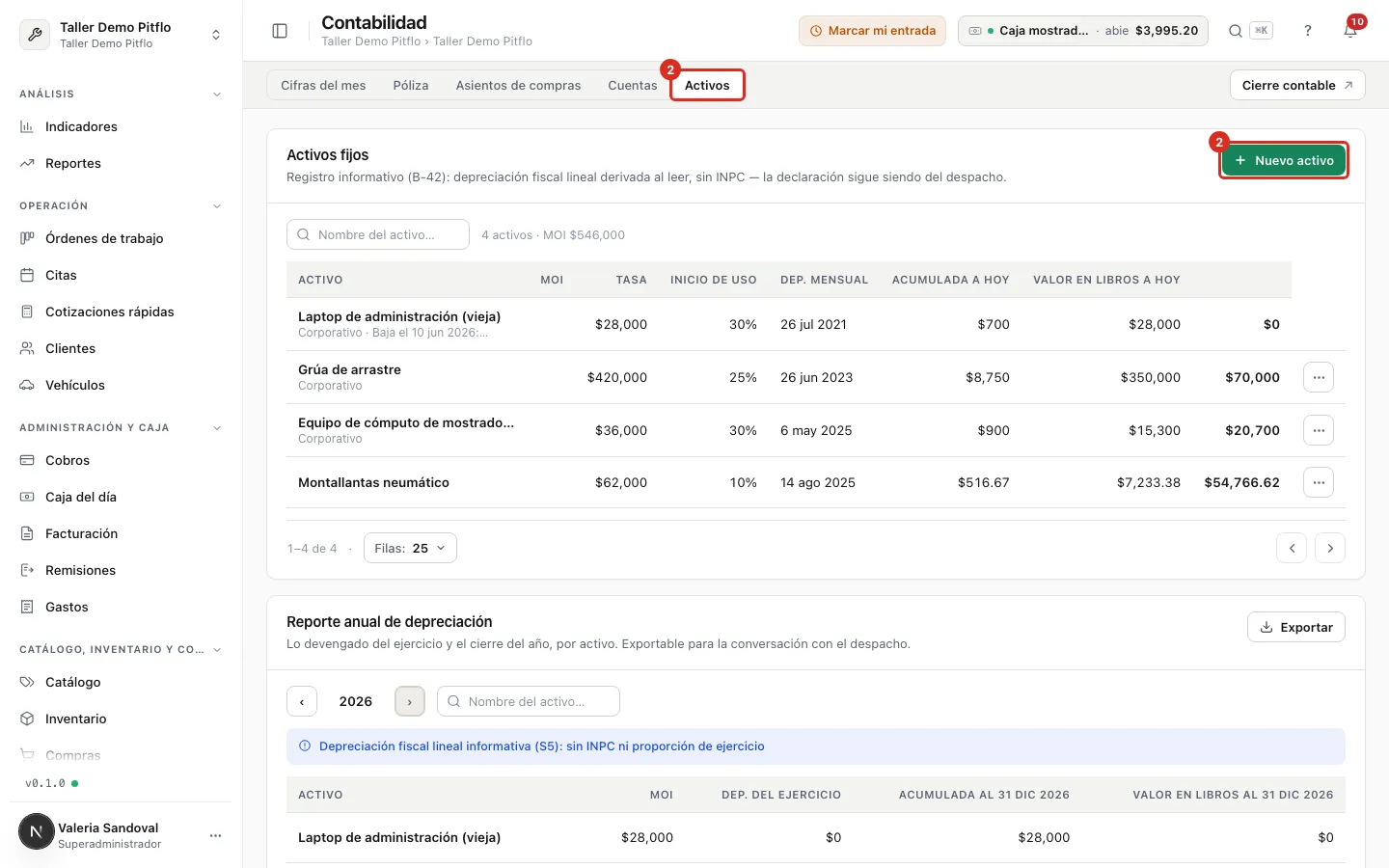This screenshot has height=868, width=1389.
Task: Click Nuevo activo button
Action: [1284, 160]
